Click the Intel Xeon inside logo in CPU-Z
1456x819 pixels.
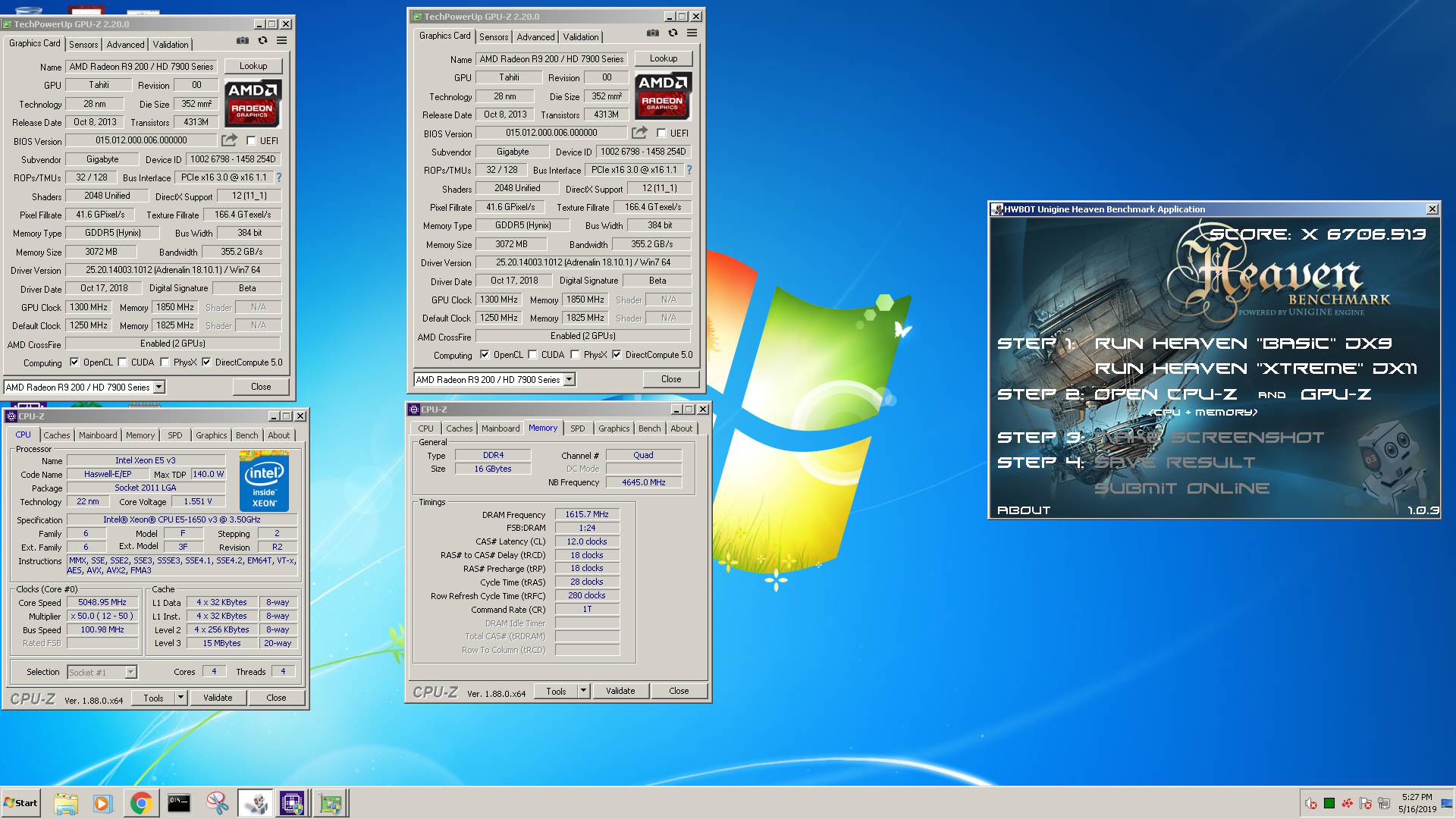264,482
